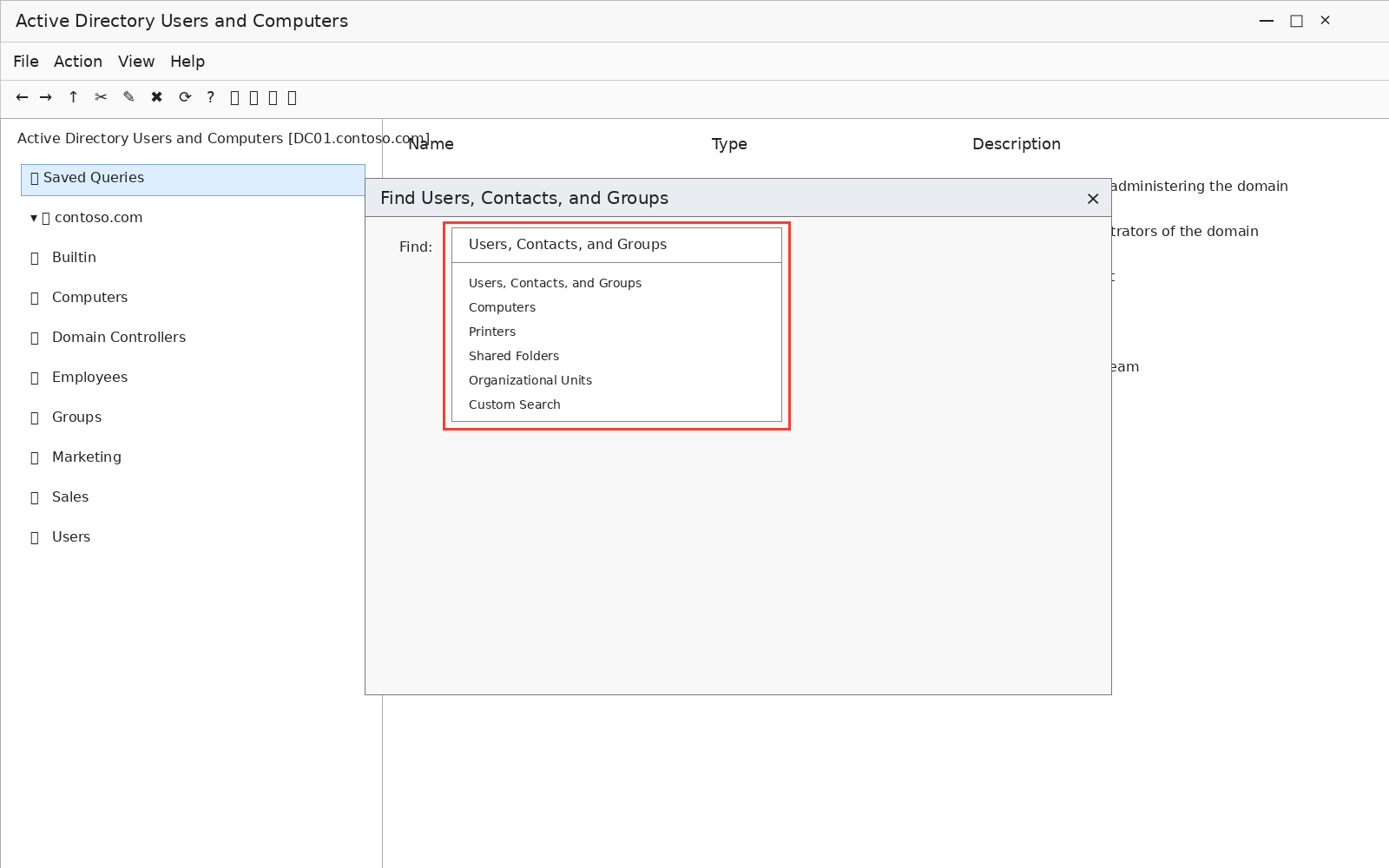
Task: Click the Back arrow in the toolbar
Action: coord(23,97)
